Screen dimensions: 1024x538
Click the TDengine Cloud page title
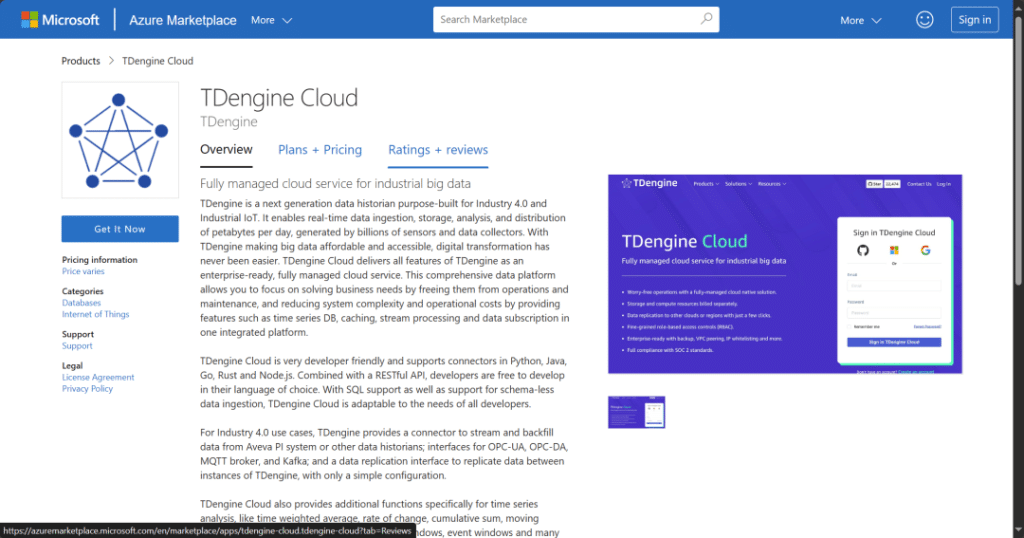(x=279, y=98)
